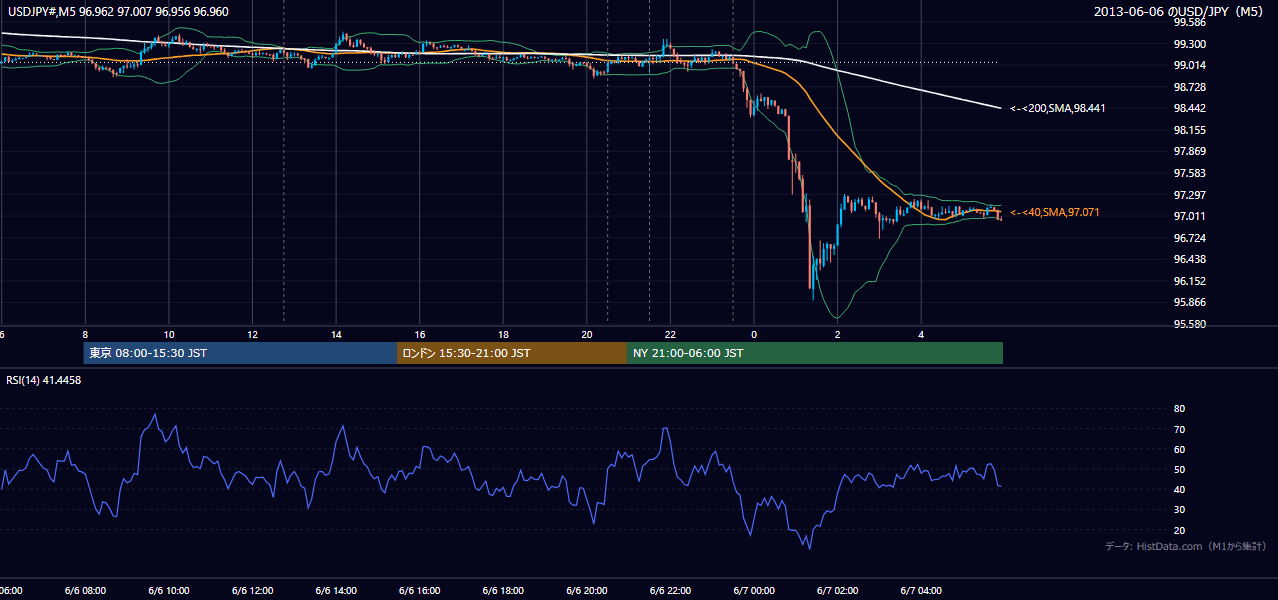The height and width of the screenshot is (600, 1278).
Task: Click the 6/6 22:00 date label
Action: pos(670,590)
